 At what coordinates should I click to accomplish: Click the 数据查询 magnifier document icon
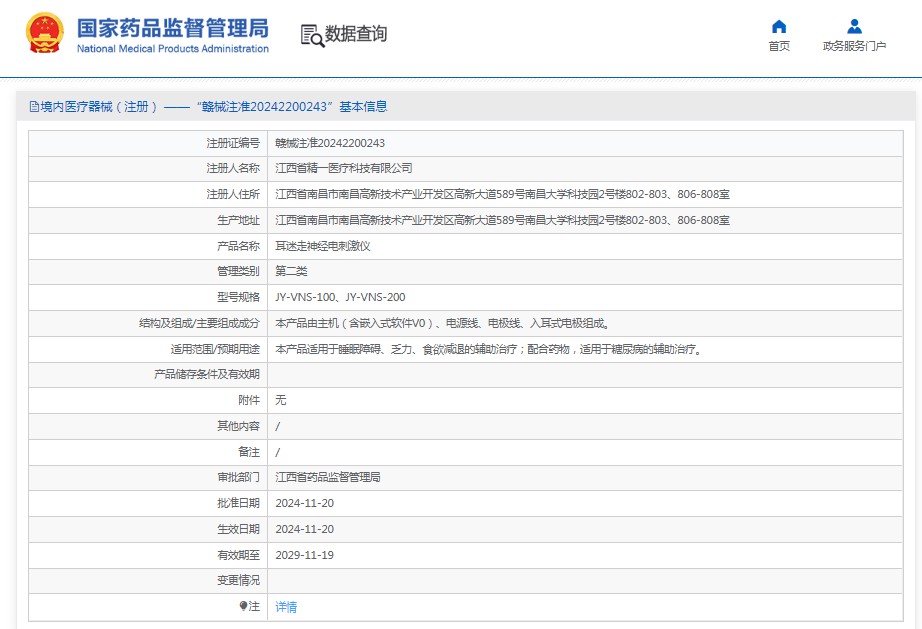click(312, 35)
